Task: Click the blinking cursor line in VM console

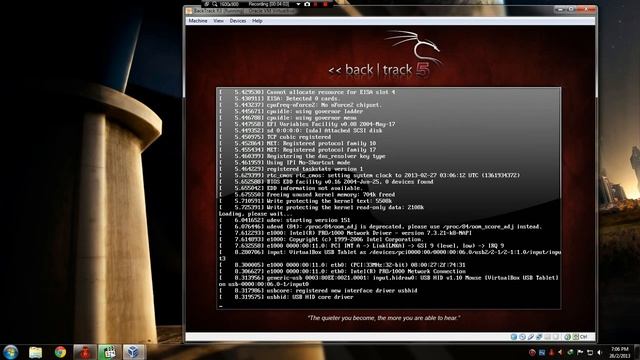Action: (221, 305)
